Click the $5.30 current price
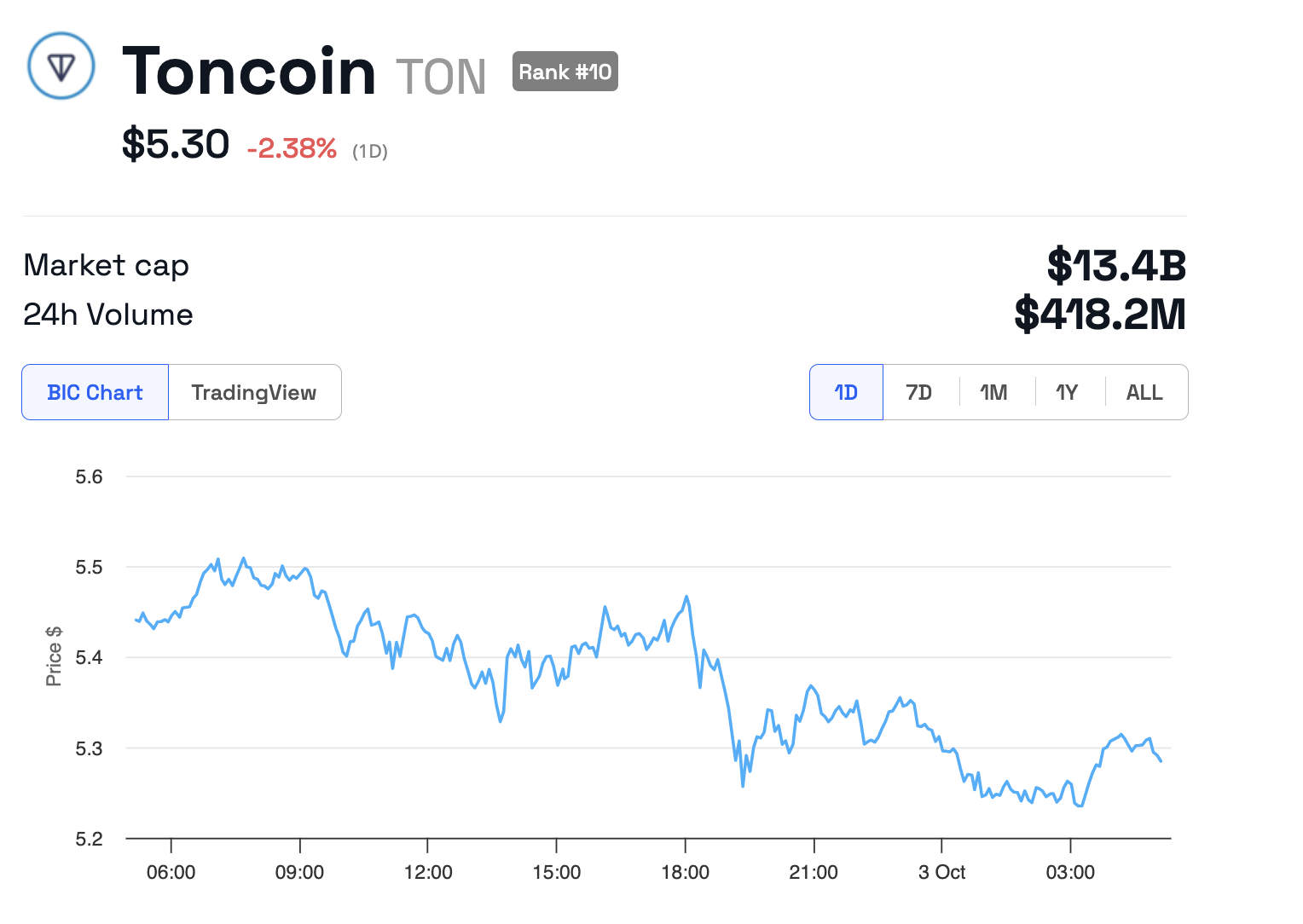The height and width of the screenshot is (924, 1303). click(176, 144)
